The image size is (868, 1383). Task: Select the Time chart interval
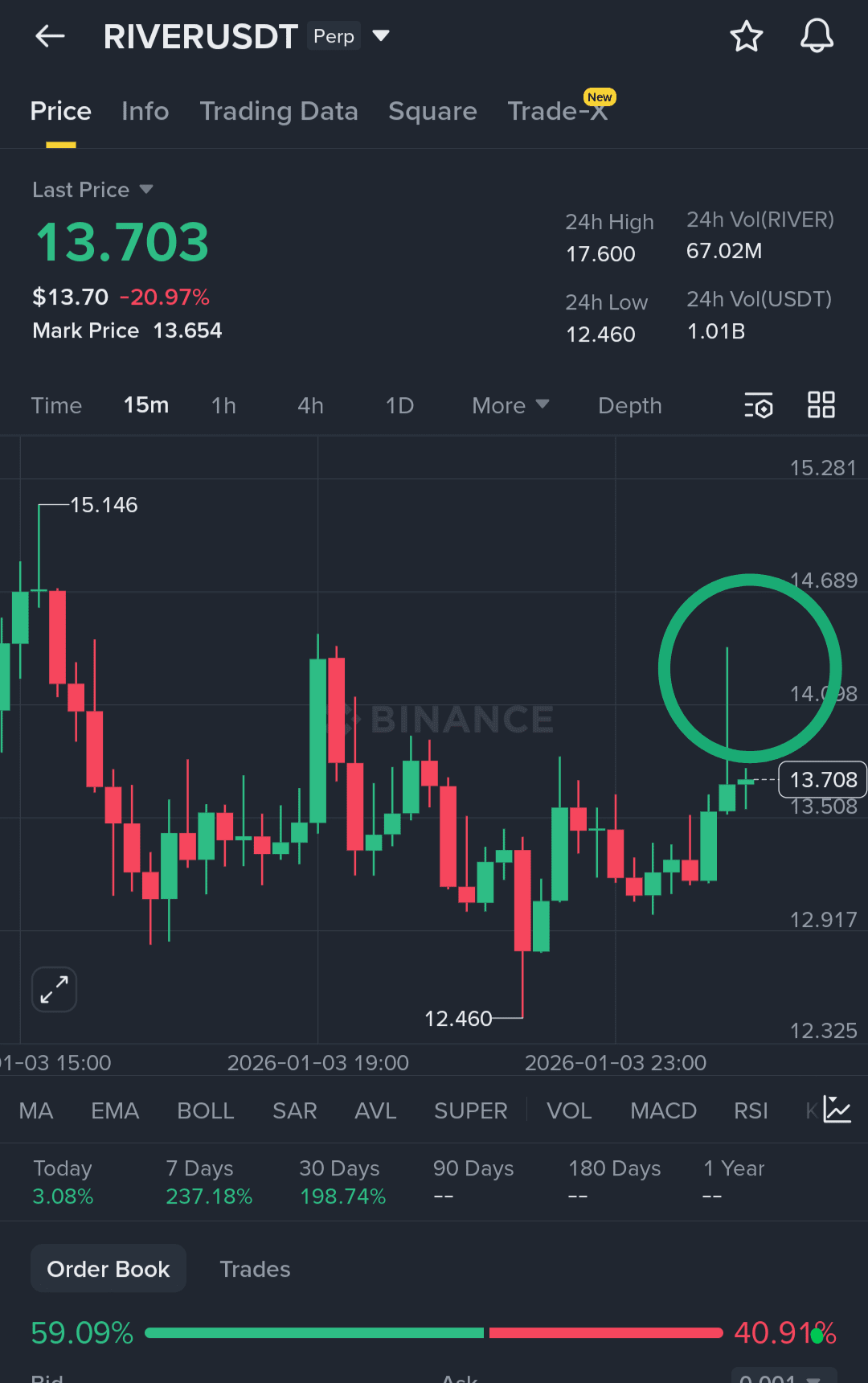pyautogui.click(x=56, y=405)
